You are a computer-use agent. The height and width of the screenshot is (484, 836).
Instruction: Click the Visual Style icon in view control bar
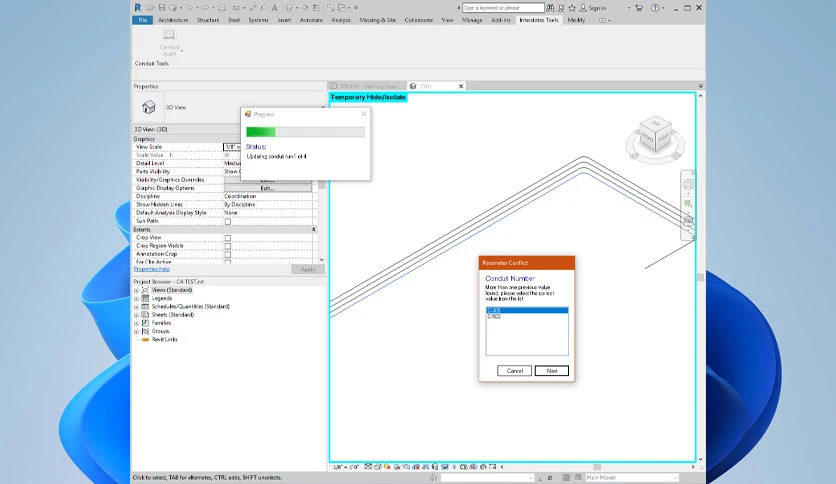pyautogui.click(x=377, y=466)
